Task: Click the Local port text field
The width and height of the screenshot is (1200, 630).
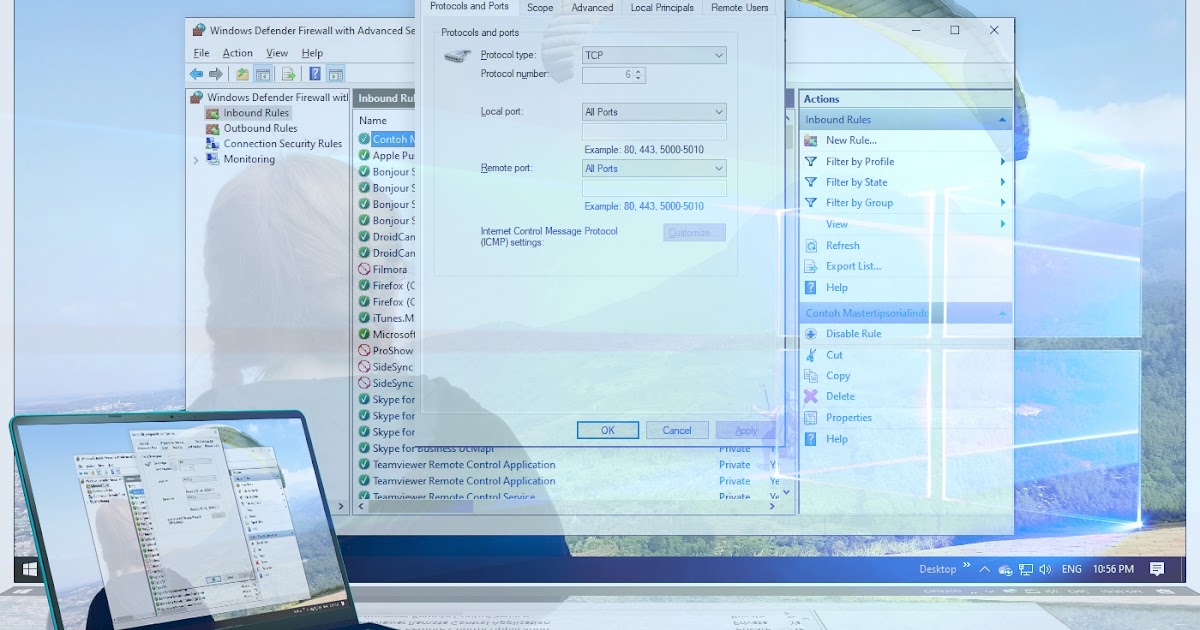Action: tap(654, 132)
